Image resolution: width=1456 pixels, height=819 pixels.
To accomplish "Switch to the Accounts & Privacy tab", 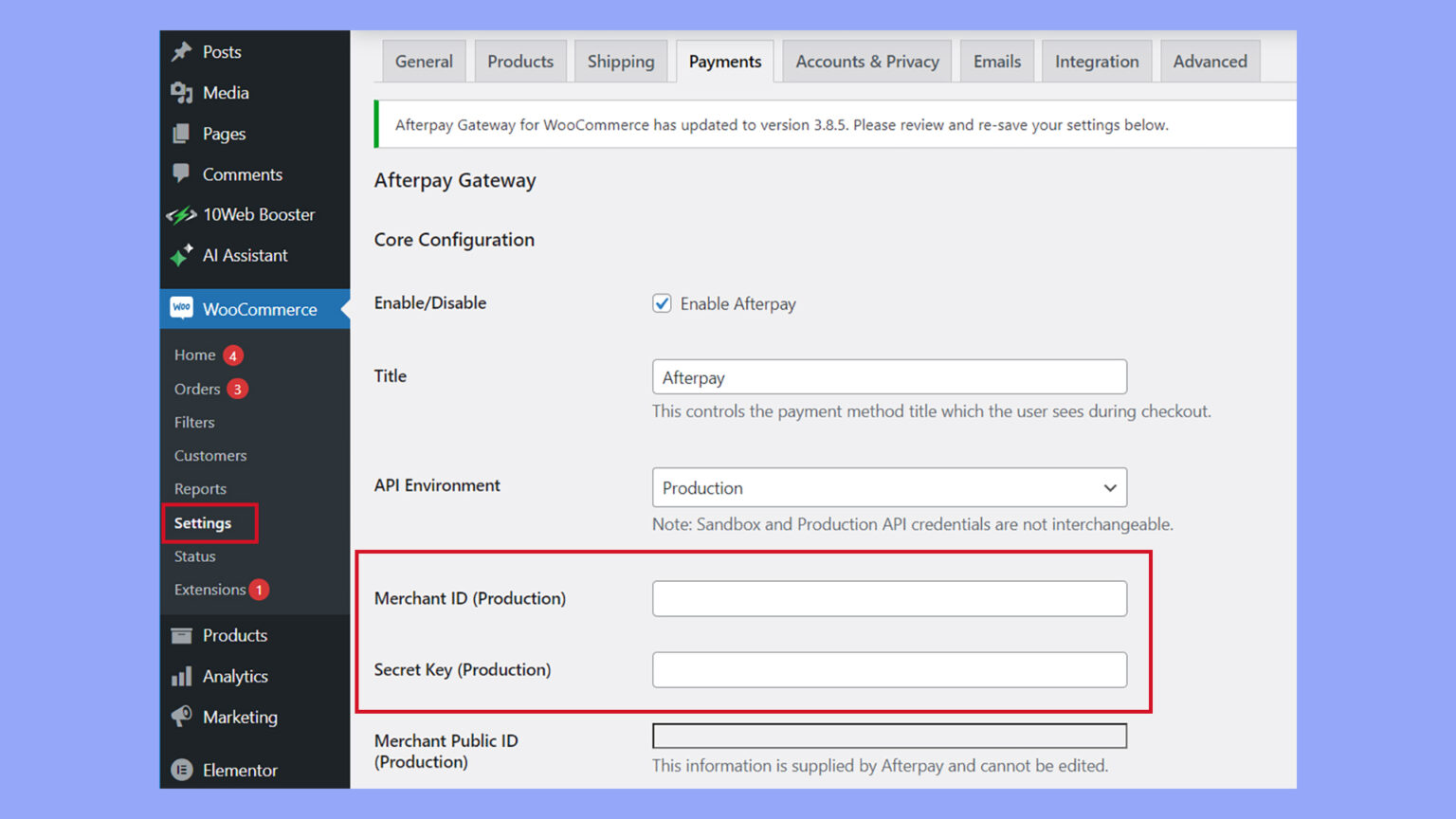I will pos(865,61).
